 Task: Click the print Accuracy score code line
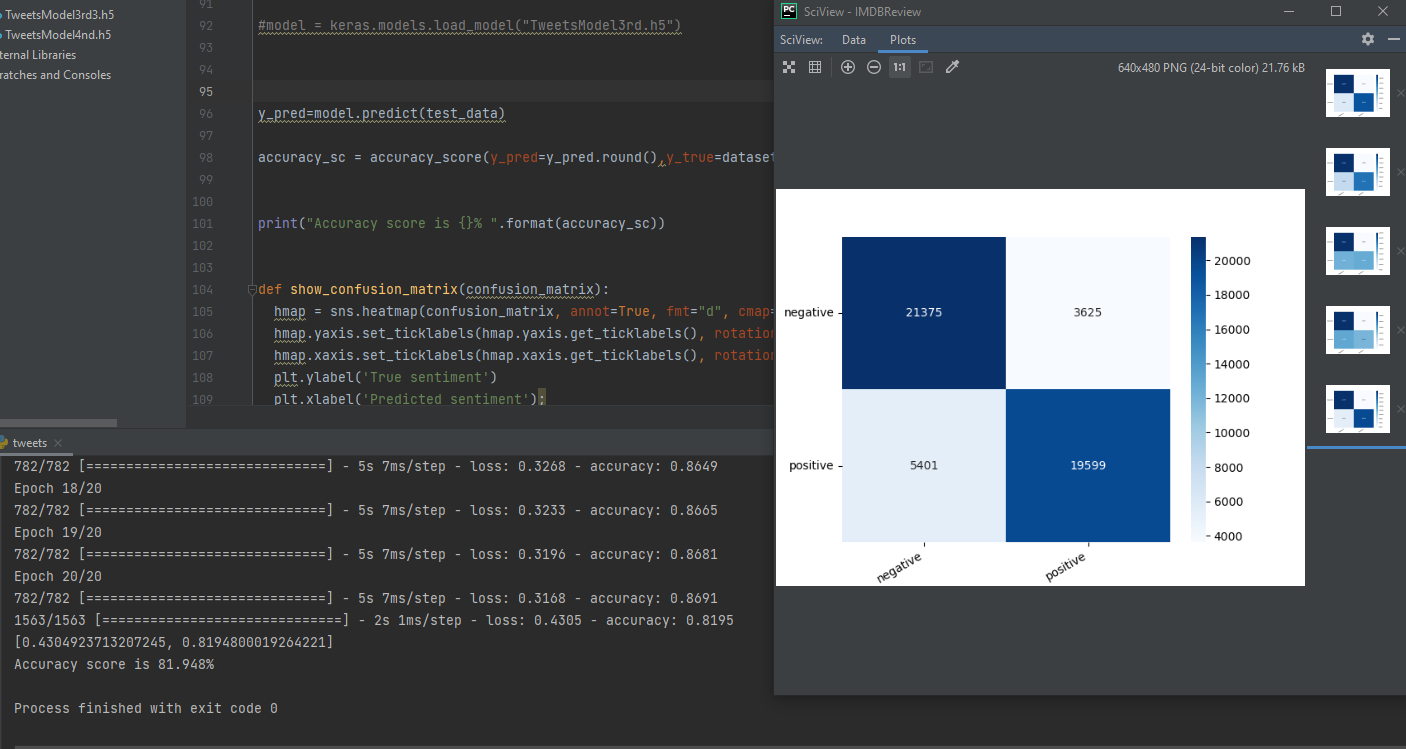click(461, 223)
